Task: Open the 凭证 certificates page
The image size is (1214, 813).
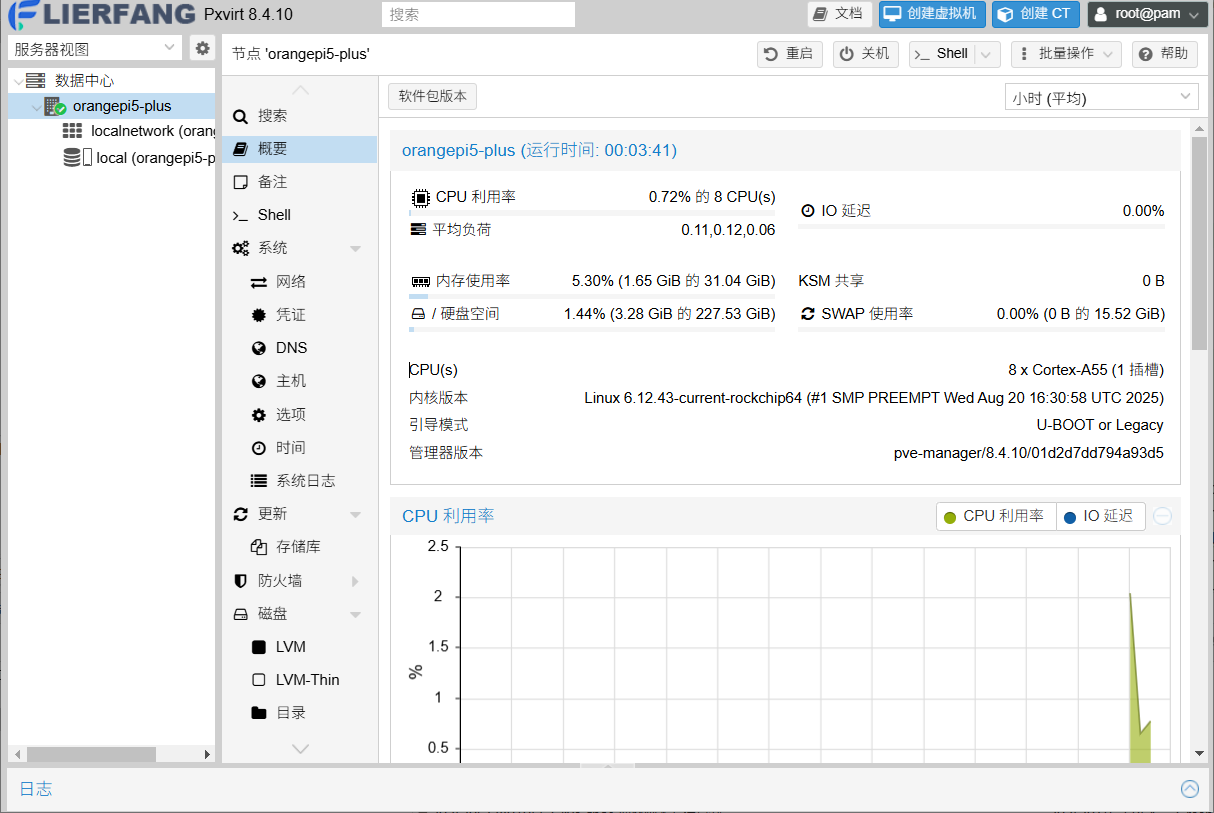Action: [x=291, y=315]
